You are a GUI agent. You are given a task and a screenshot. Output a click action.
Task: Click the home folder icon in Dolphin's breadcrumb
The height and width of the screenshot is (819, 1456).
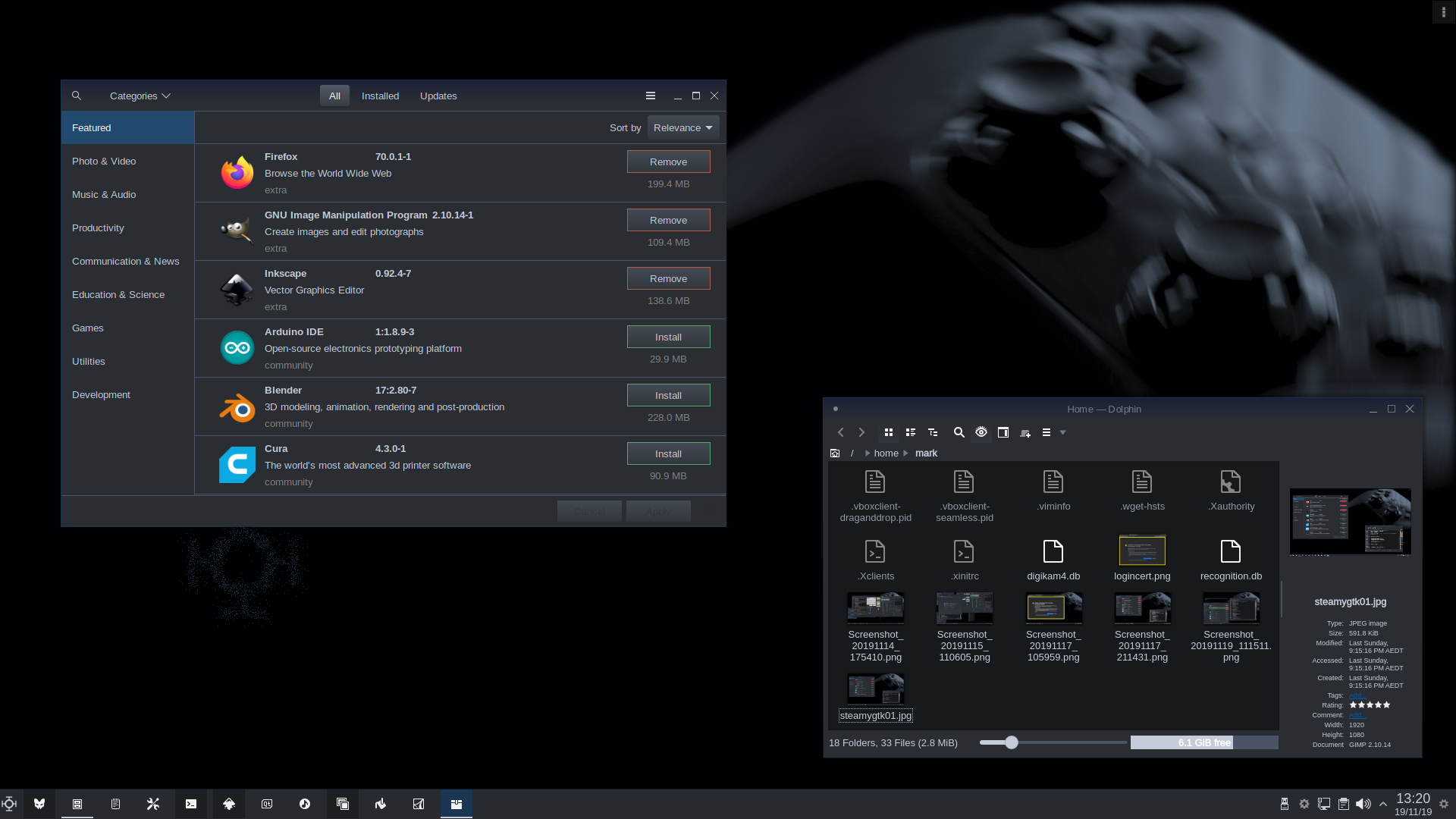(835, 453)
